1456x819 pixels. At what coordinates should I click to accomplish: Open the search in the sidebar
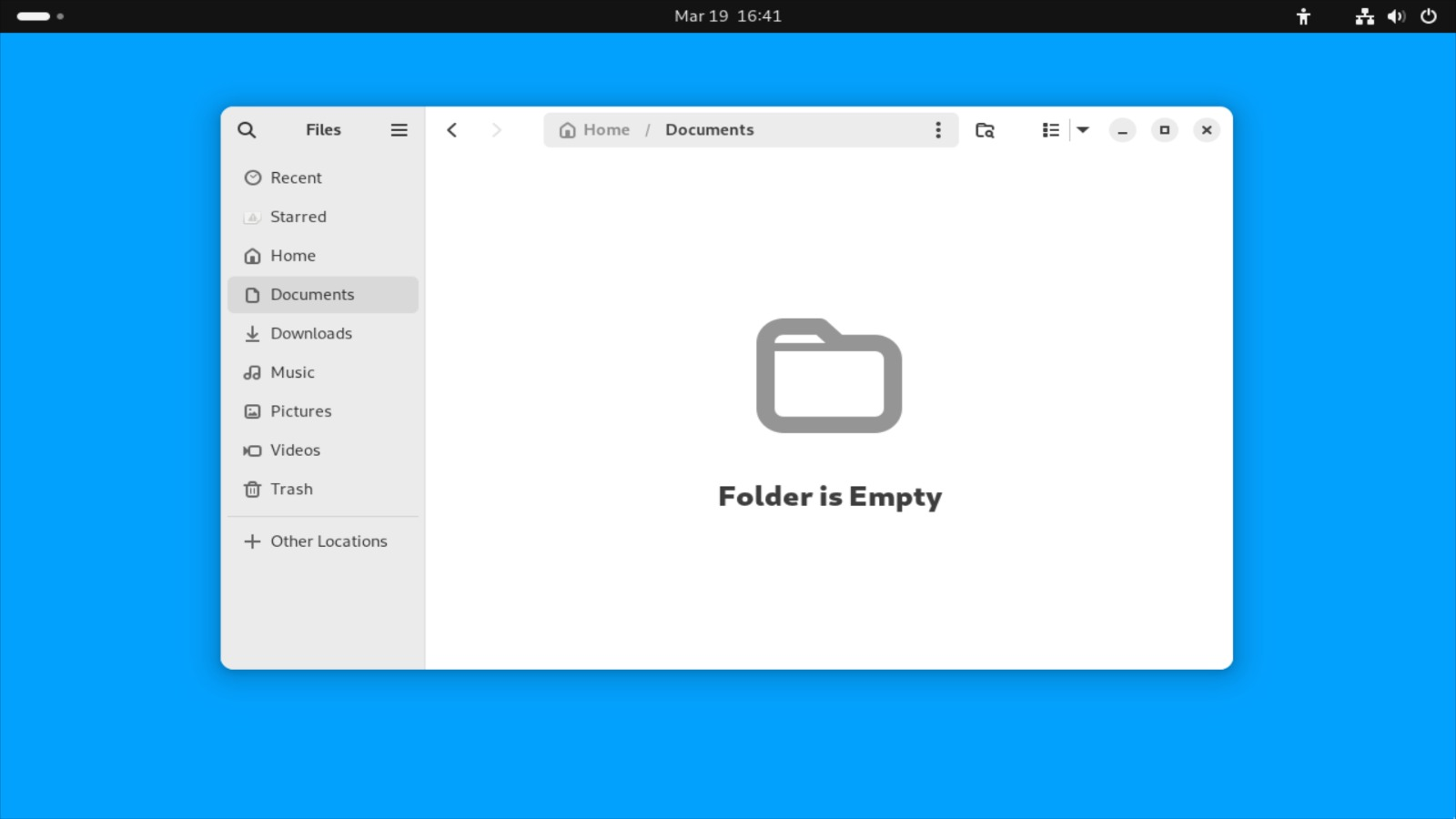(247, 129)
